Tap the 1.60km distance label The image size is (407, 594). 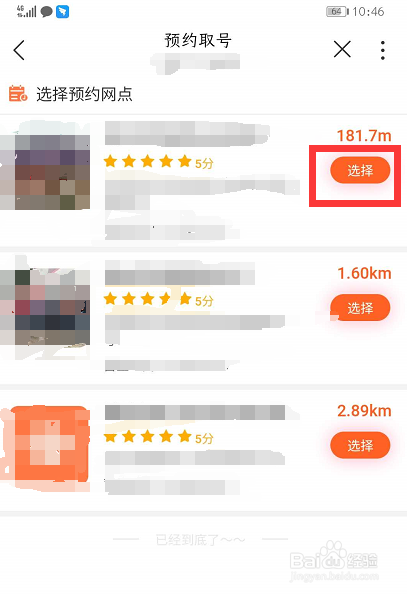click(x=364, y=273)
